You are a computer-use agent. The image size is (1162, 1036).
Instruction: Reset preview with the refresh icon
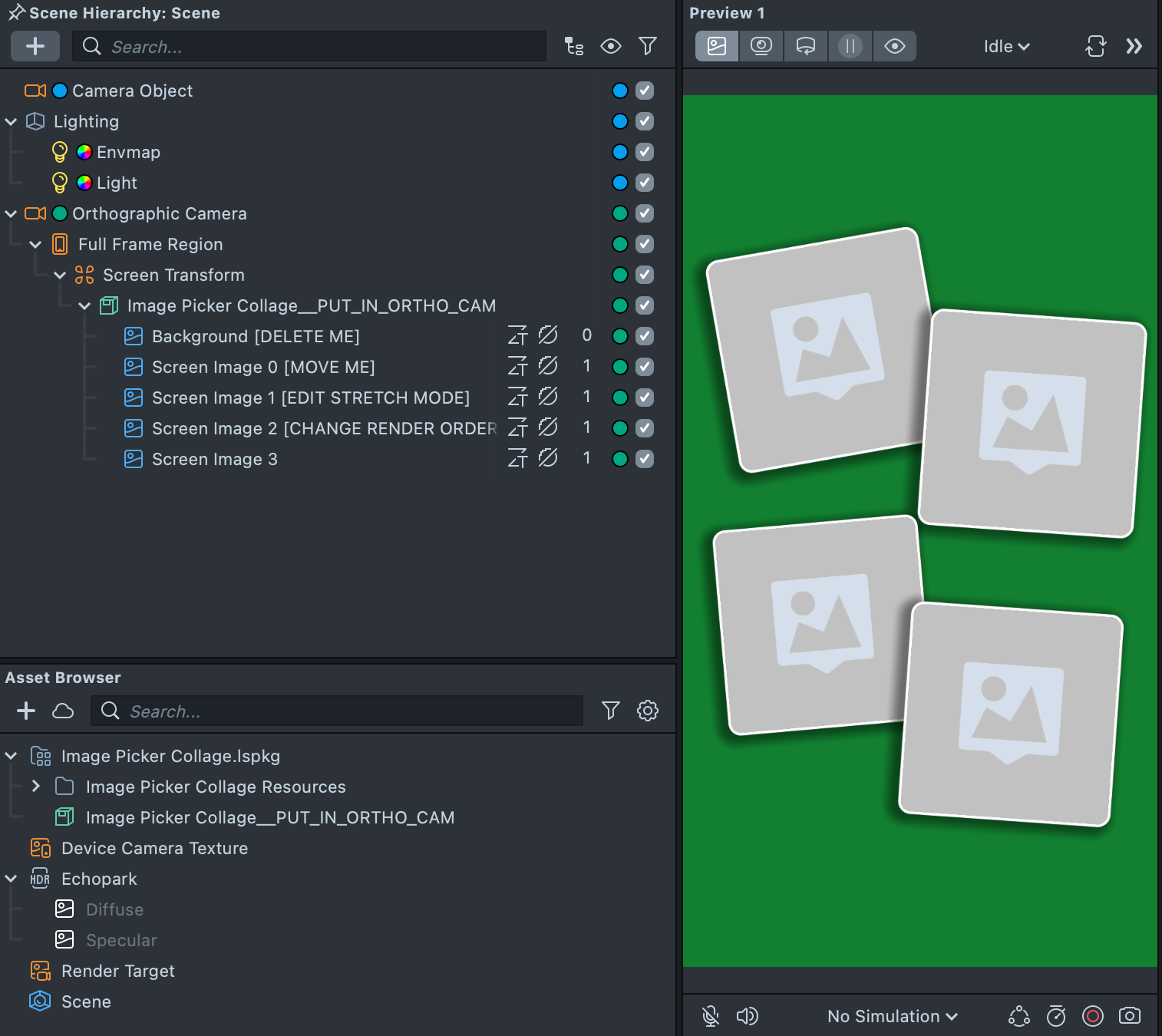pos(1095,46)
